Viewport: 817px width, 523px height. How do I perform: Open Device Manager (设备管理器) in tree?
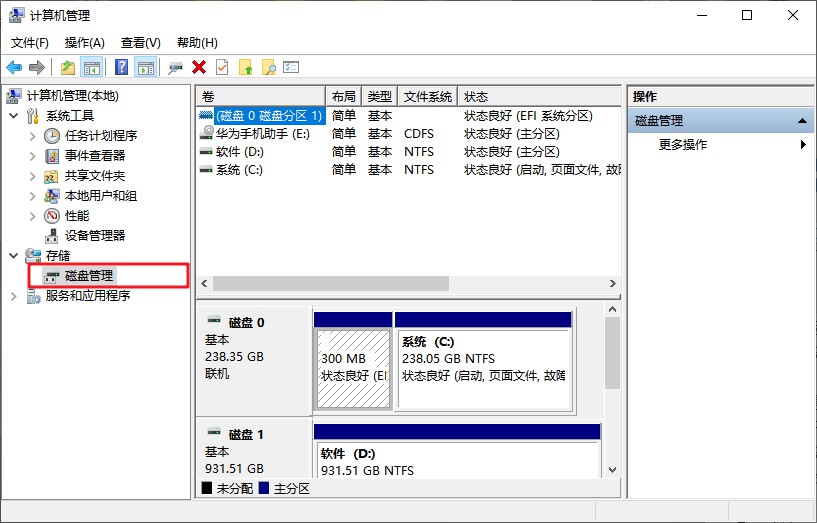click(x=95, y=235)
